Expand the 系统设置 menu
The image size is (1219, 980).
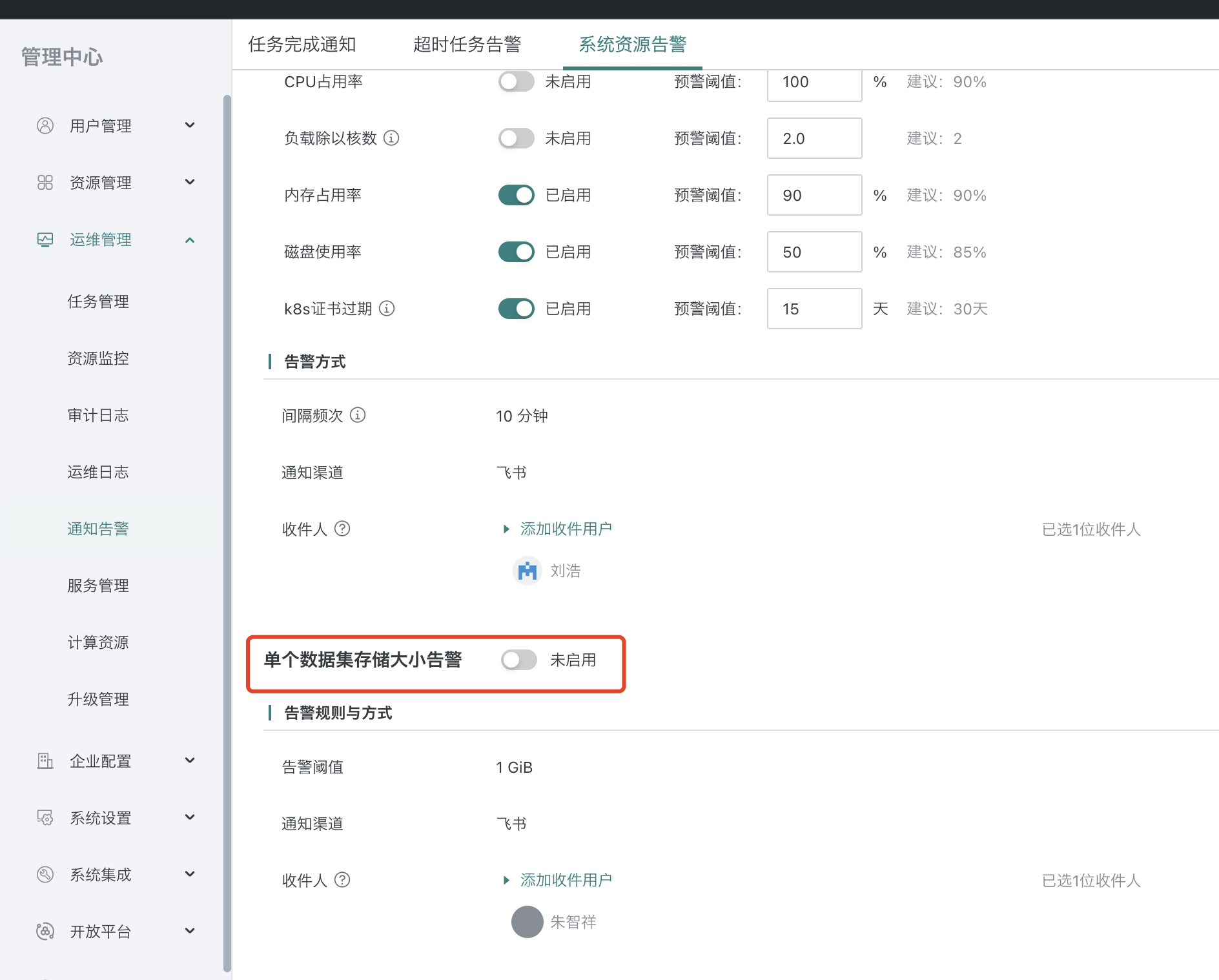pyautogui.click(x=190, y=817)
